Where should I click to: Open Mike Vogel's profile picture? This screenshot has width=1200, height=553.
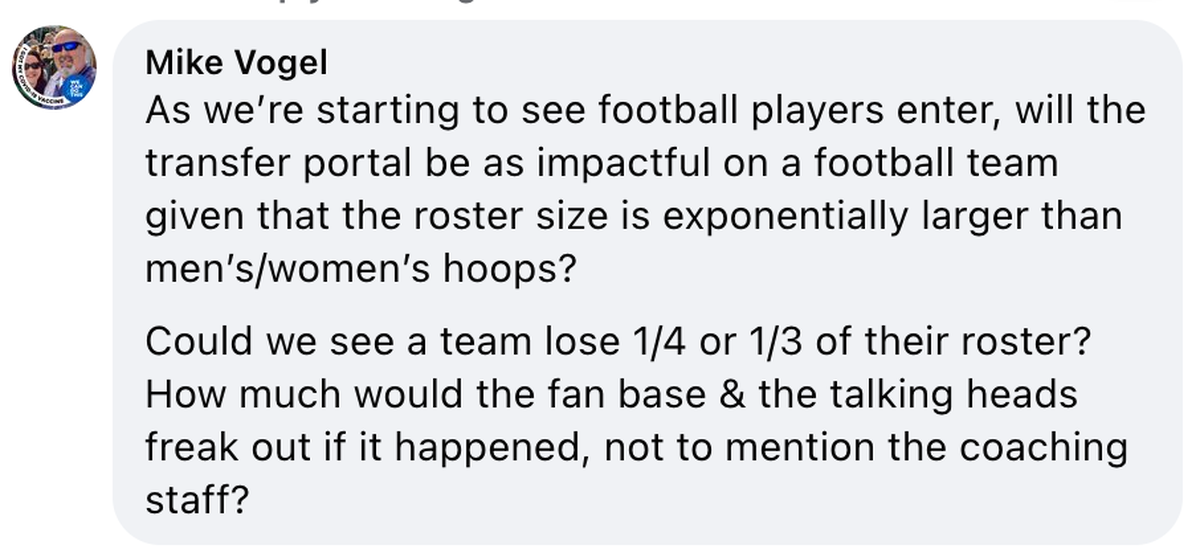pyautogui.click(x=54, y=67)
